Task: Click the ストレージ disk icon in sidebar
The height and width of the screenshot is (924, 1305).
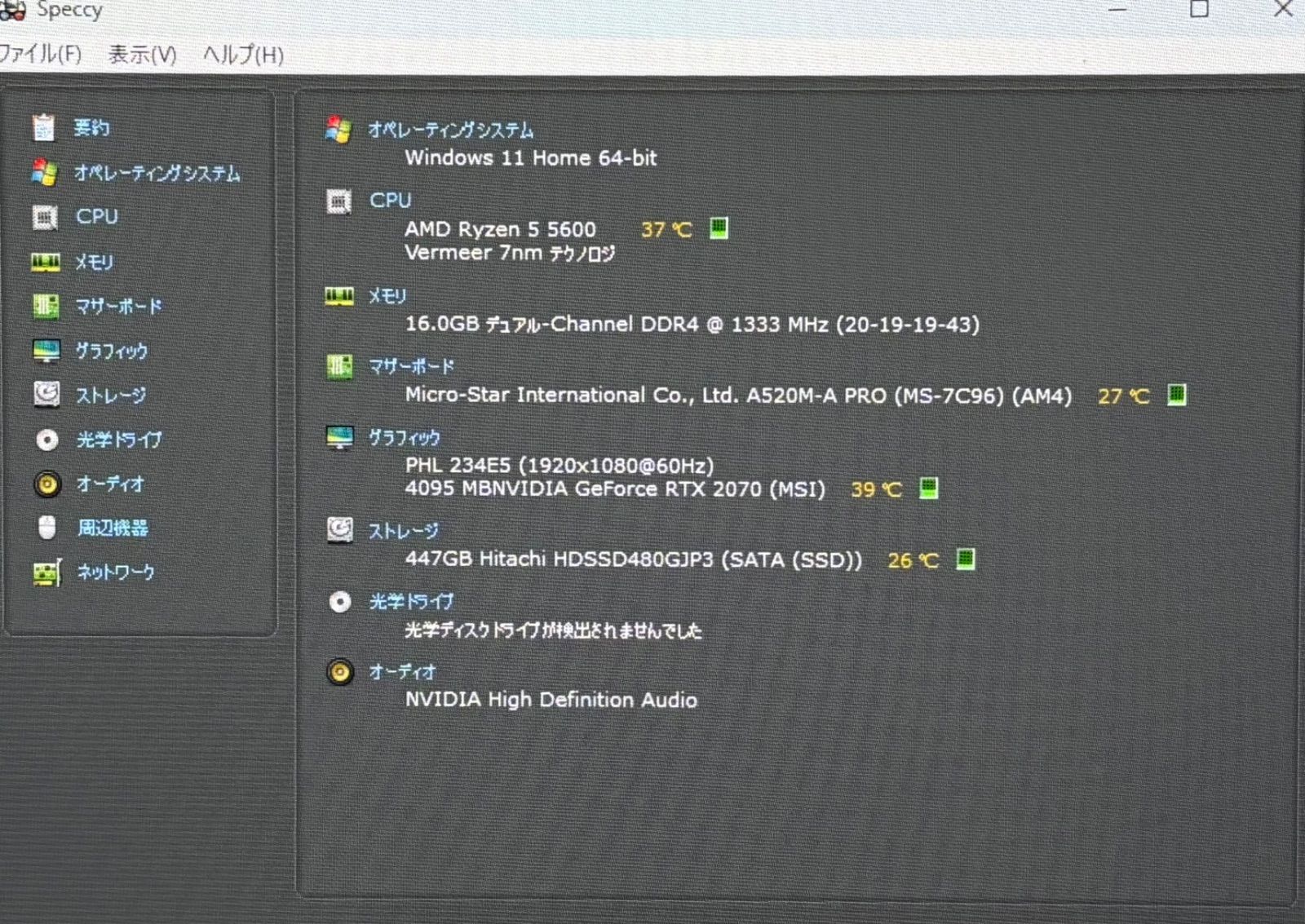Action: pyautogui.click(x=46, y=395)
